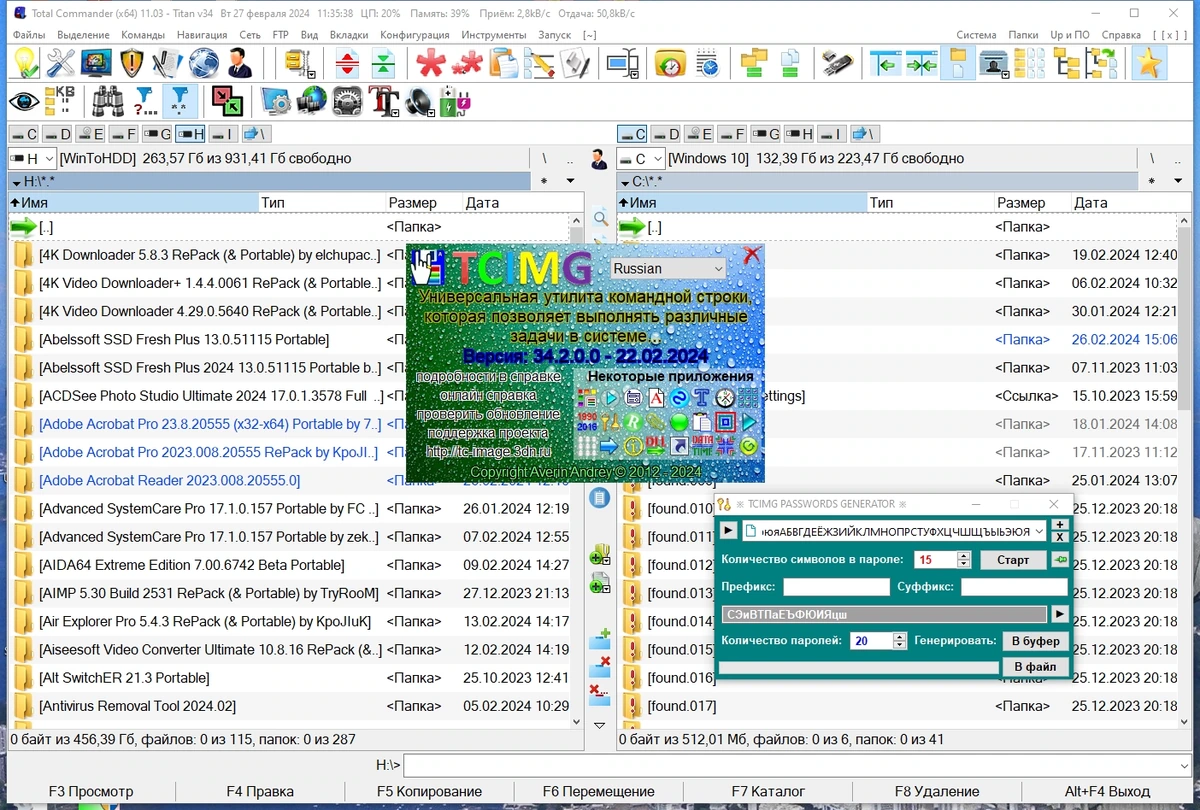
Task: Toggle the funnel filter with asterisks icon
Action: click(179, 101)
